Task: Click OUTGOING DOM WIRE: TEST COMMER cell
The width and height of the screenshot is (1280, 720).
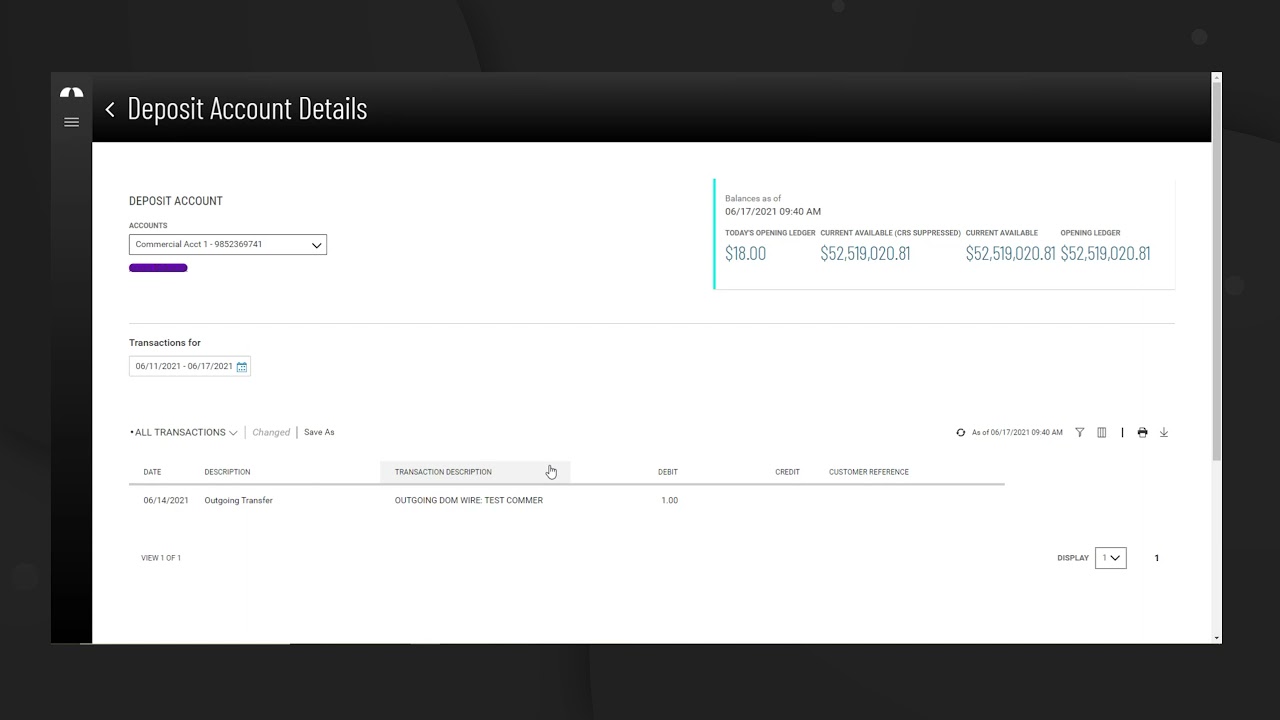Action: (x=469, y=500)
